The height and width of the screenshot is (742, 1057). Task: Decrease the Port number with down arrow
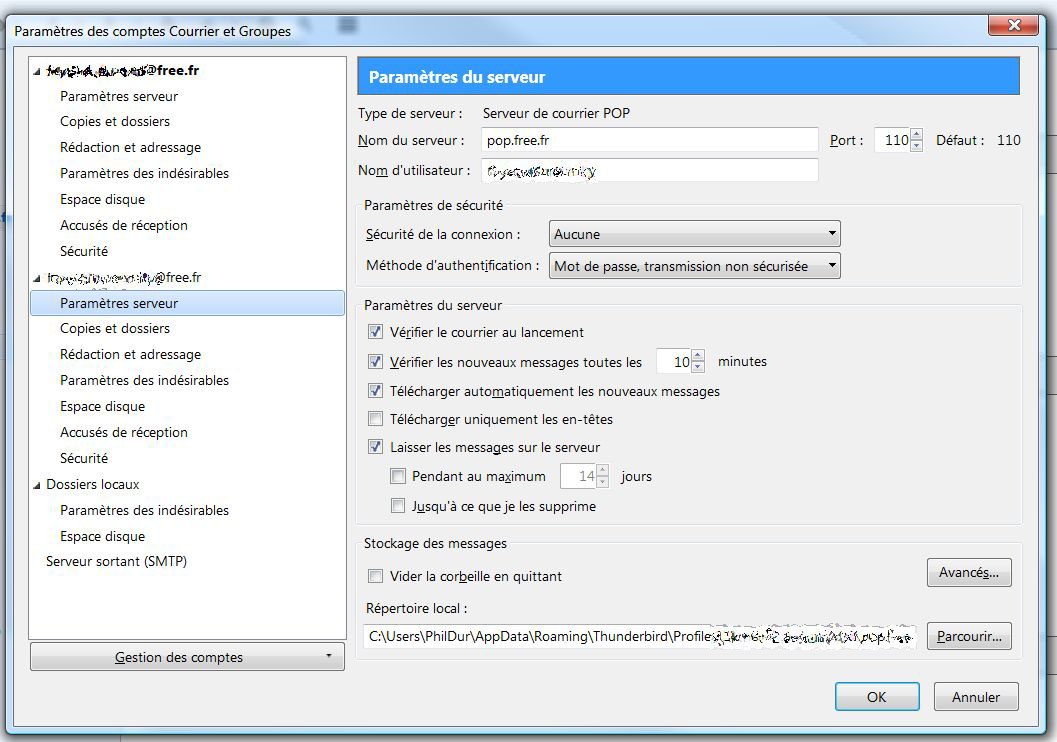(x=916, y=146)
